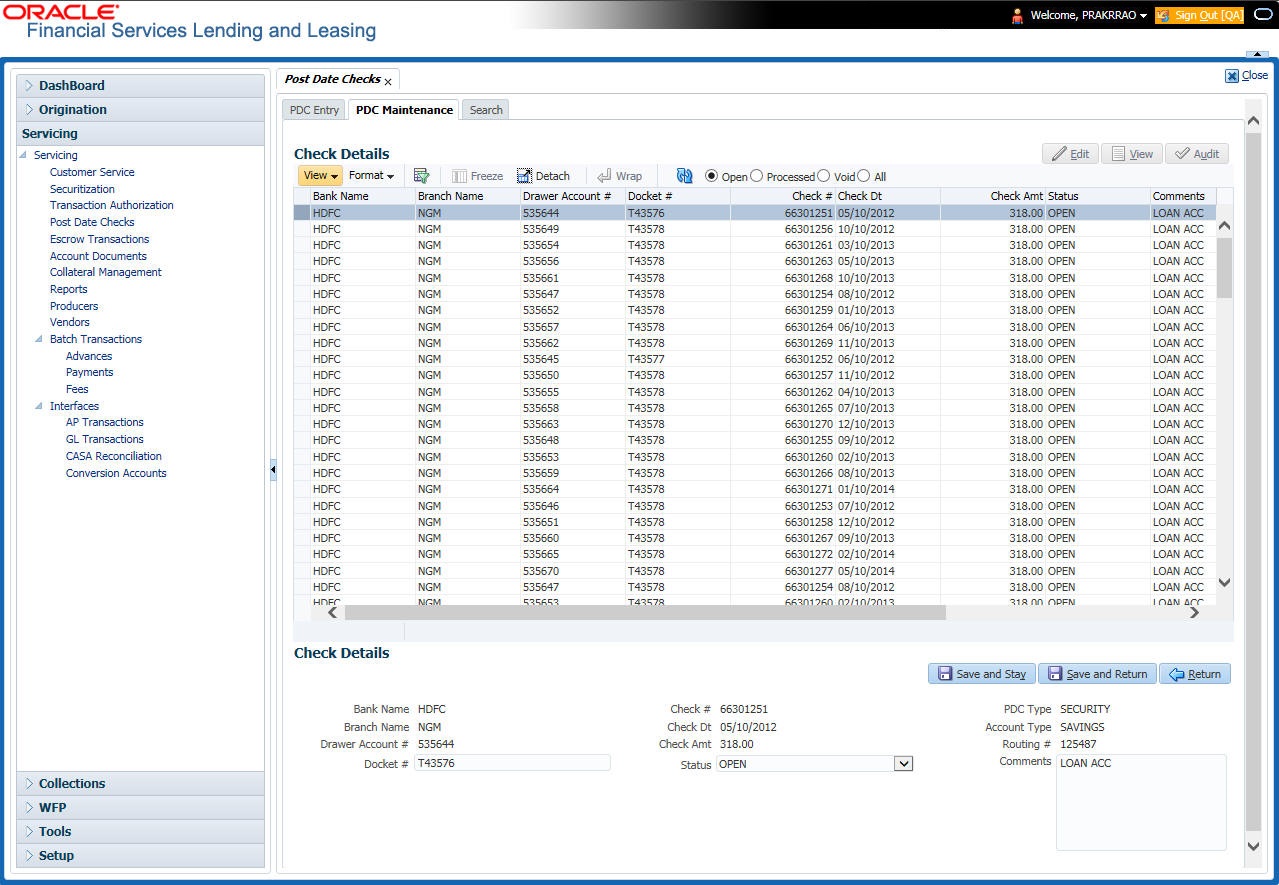Click the Sign Out icon button
The width and height of the screenshot is (1279, 885).
(x=1163, y=15)
